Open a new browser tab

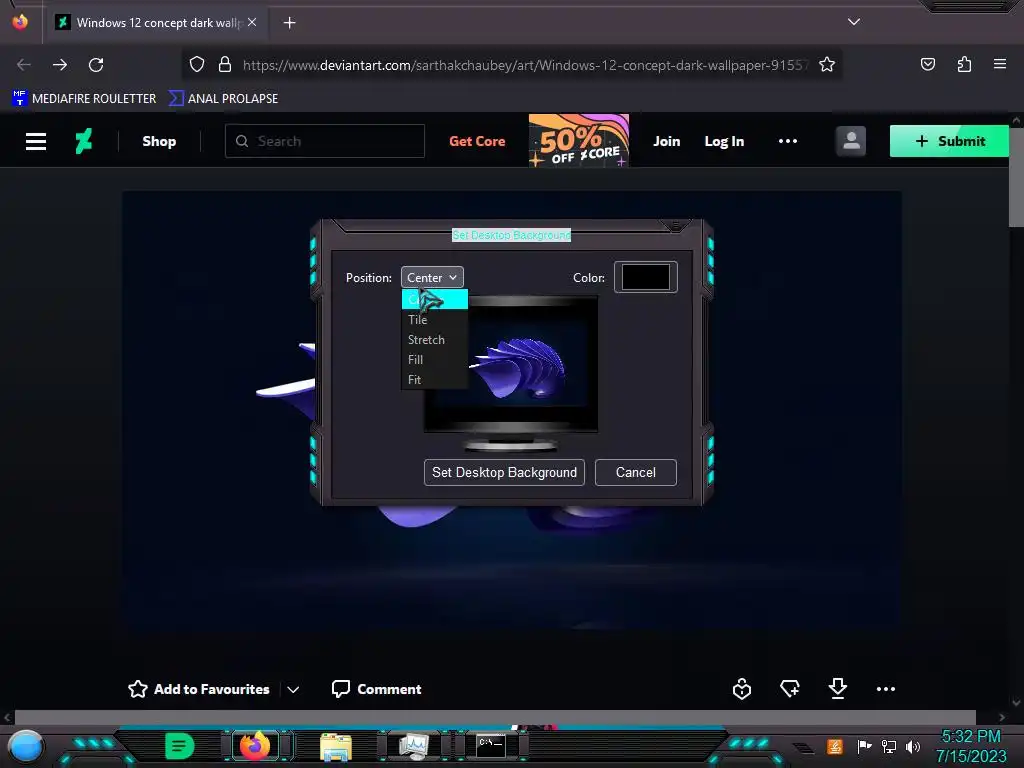pos(289,23)
